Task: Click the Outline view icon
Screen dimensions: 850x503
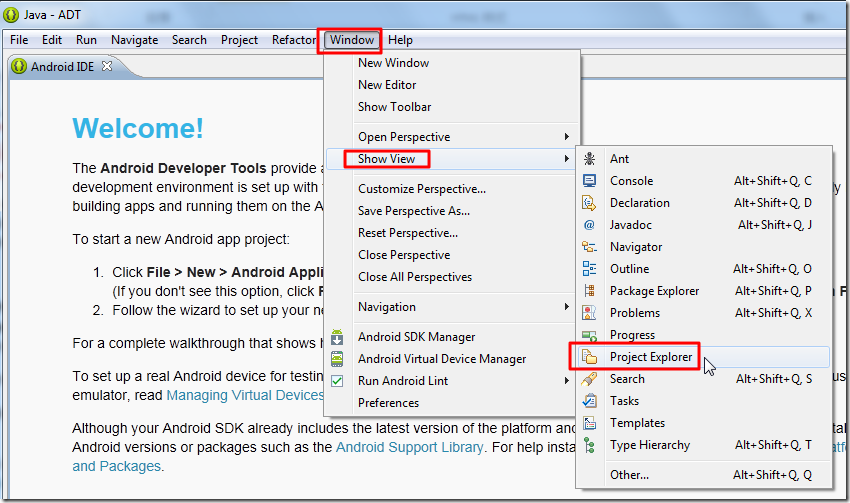Action: pos(589,269)
